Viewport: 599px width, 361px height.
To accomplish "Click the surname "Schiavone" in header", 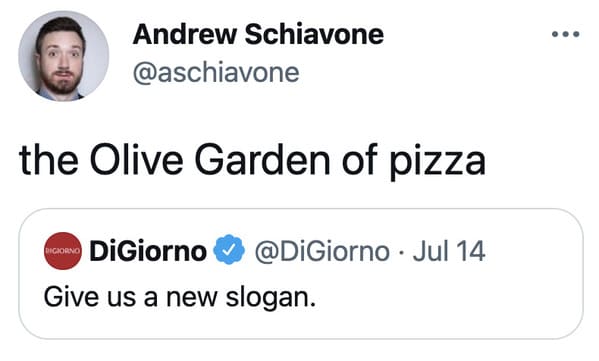I will pyautogui.click(x=314, y=34).
